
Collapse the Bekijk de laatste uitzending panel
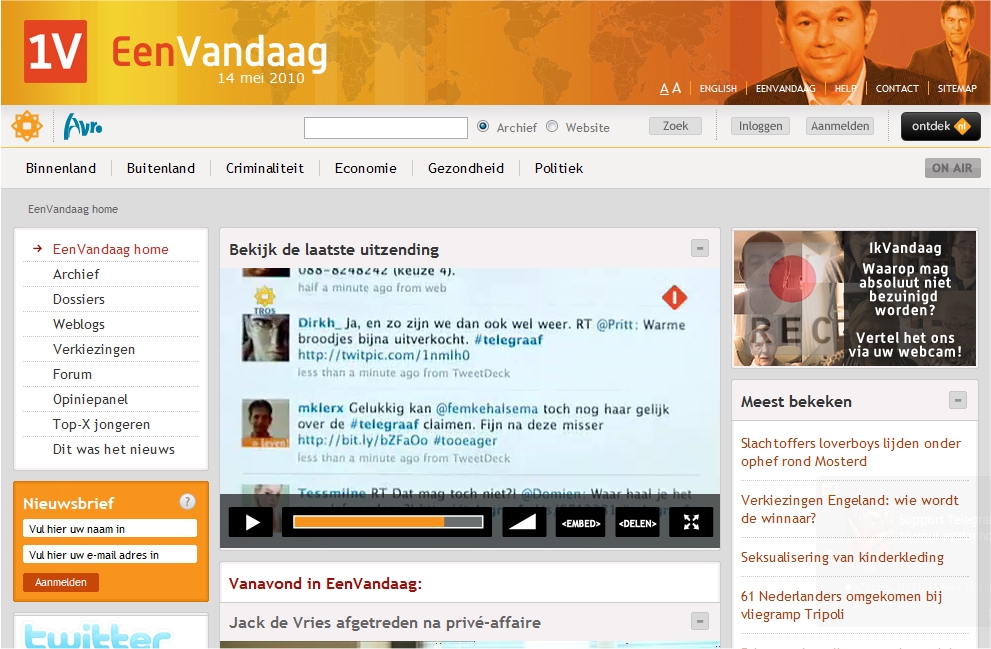(x=700, y=248)
